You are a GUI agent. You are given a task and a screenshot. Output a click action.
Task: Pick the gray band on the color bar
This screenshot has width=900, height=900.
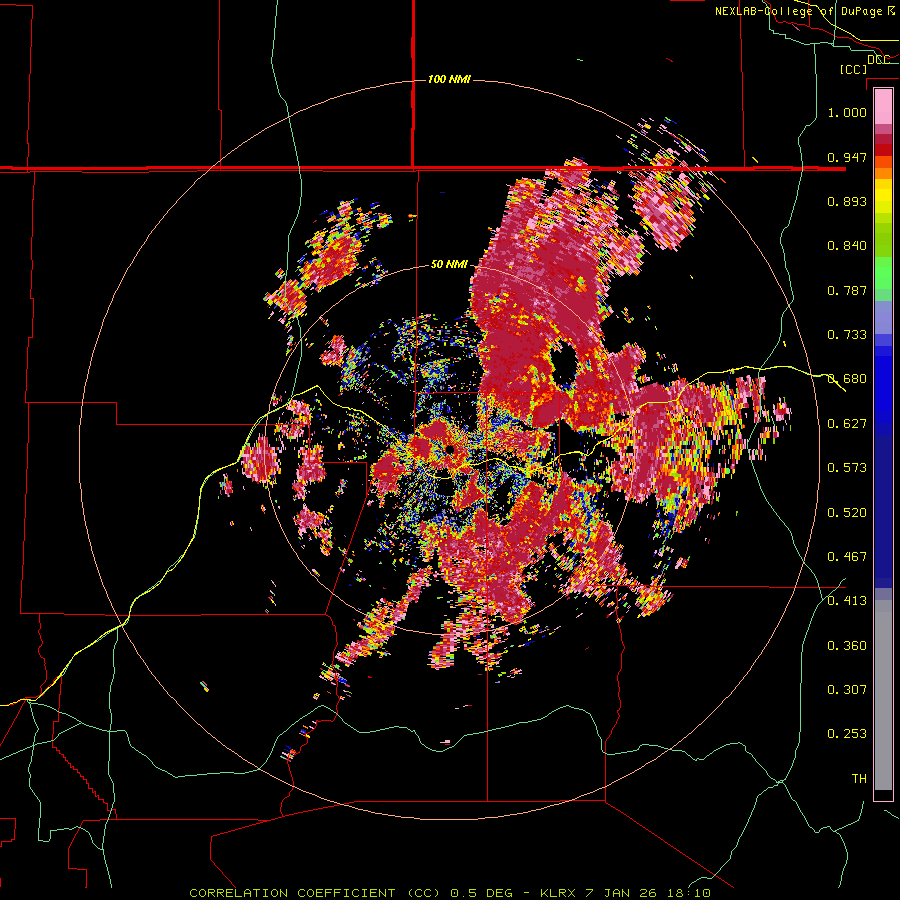click(x=883, y=695)
